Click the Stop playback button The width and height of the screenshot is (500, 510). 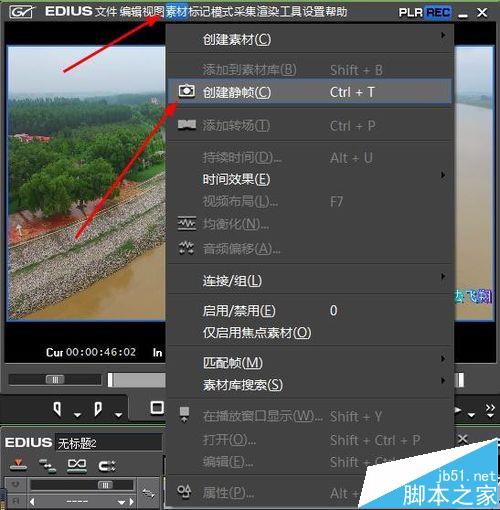[x=157, y=407]
